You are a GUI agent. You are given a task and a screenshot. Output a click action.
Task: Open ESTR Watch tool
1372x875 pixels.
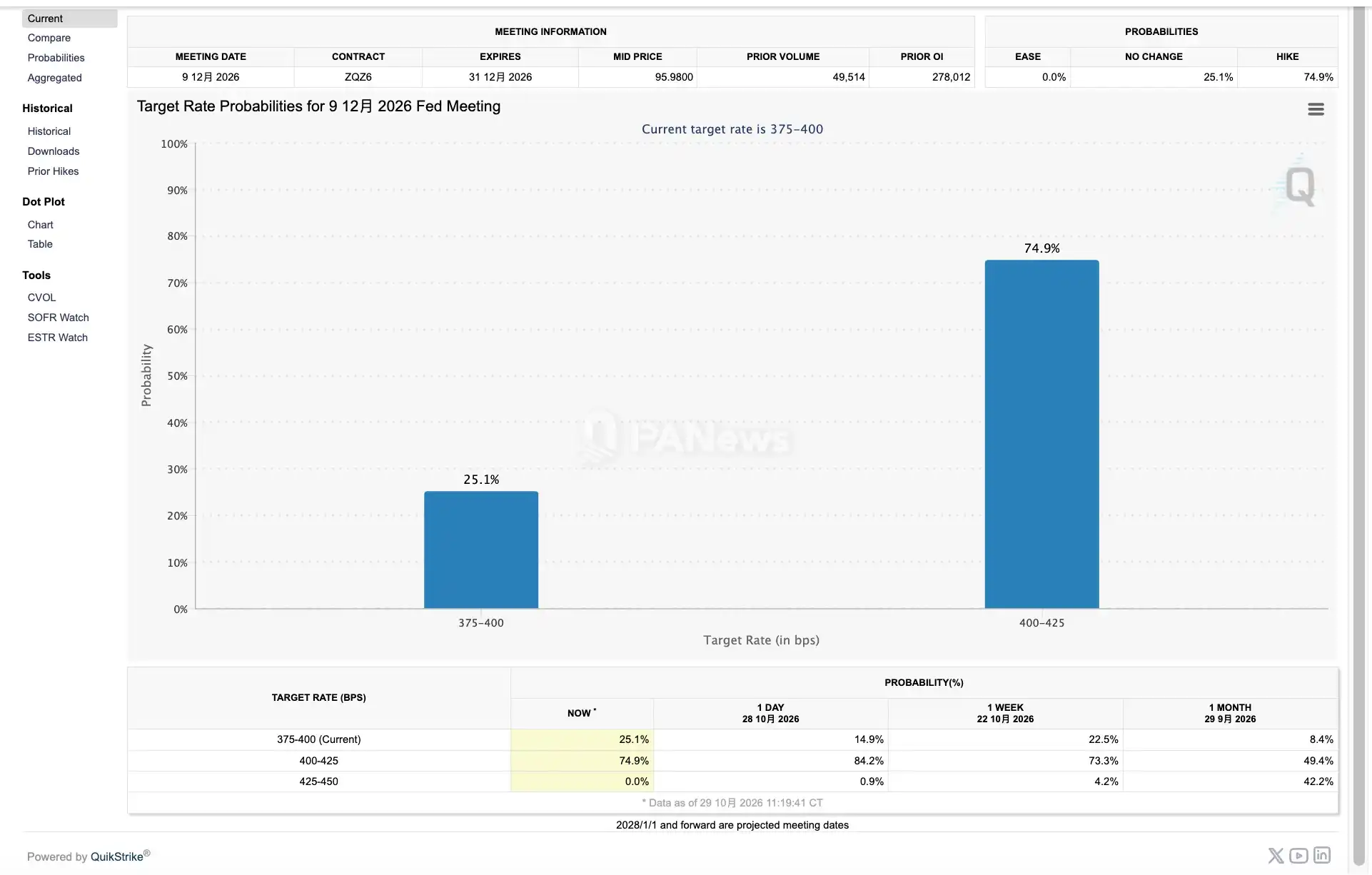(x=58, y=338)
